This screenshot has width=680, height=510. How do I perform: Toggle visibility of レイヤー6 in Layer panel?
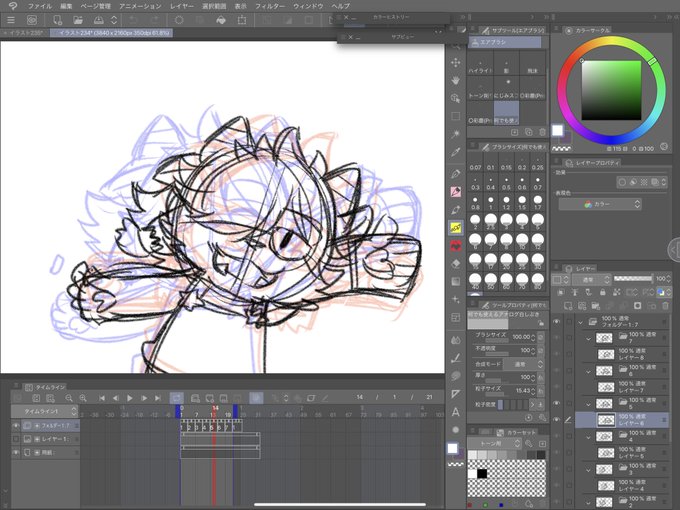(x=556, y=420)
